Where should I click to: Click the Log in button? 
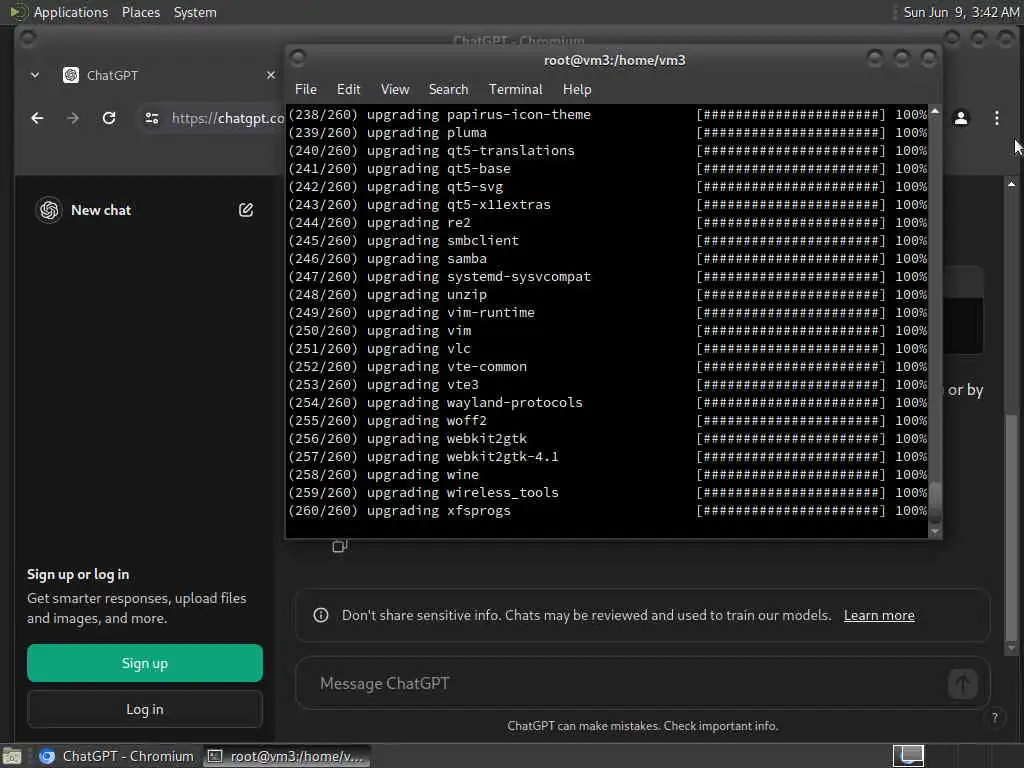(x=145, y=709)
